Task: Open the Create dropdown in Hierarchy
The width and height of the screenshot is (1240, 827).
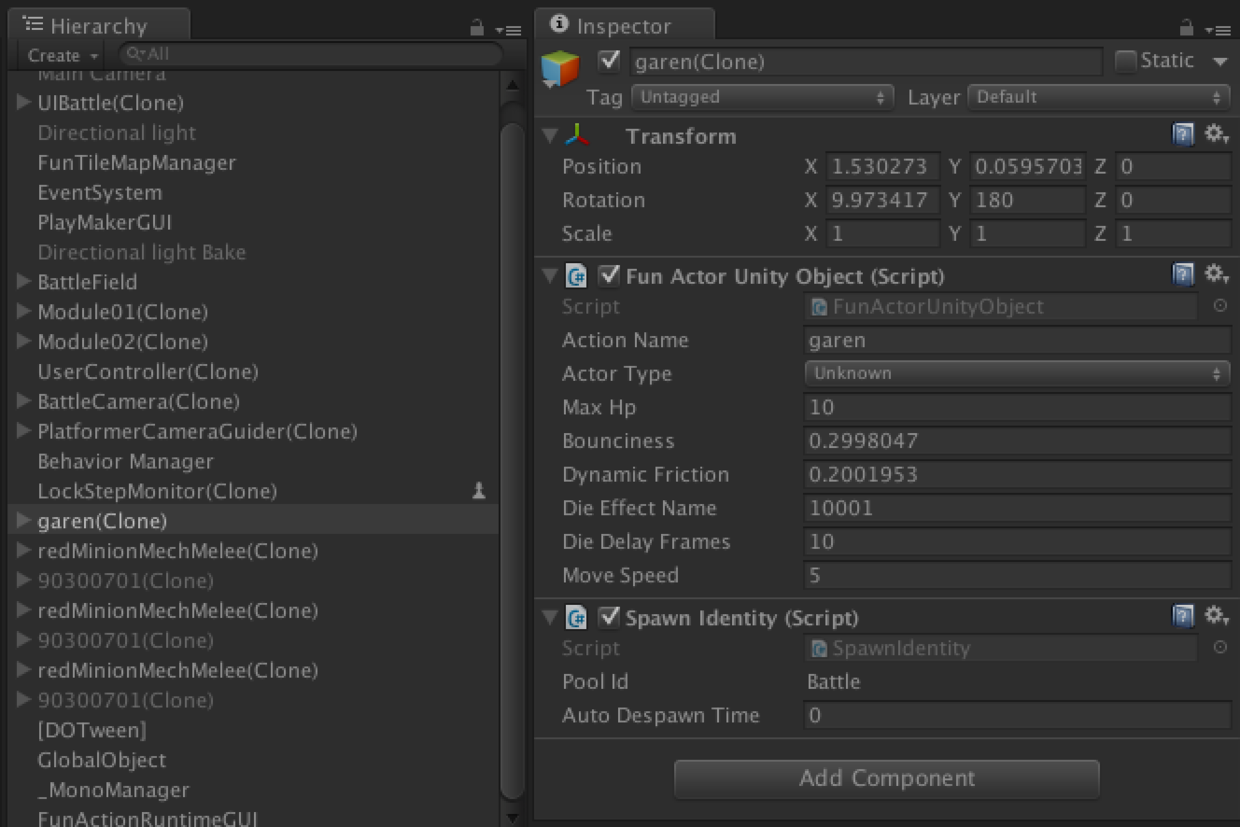Action: tap(63, 55)
